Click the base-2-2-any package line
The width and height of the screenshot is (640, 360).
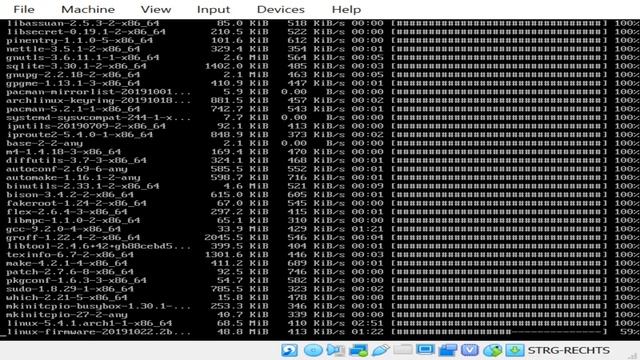44,143
